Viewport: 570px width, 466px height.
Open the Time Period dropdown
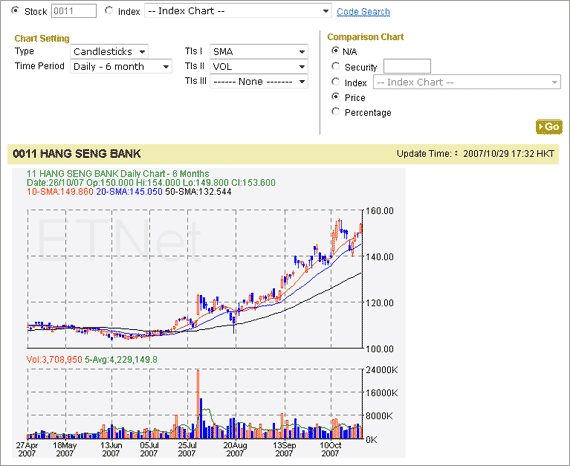(121, 67)
